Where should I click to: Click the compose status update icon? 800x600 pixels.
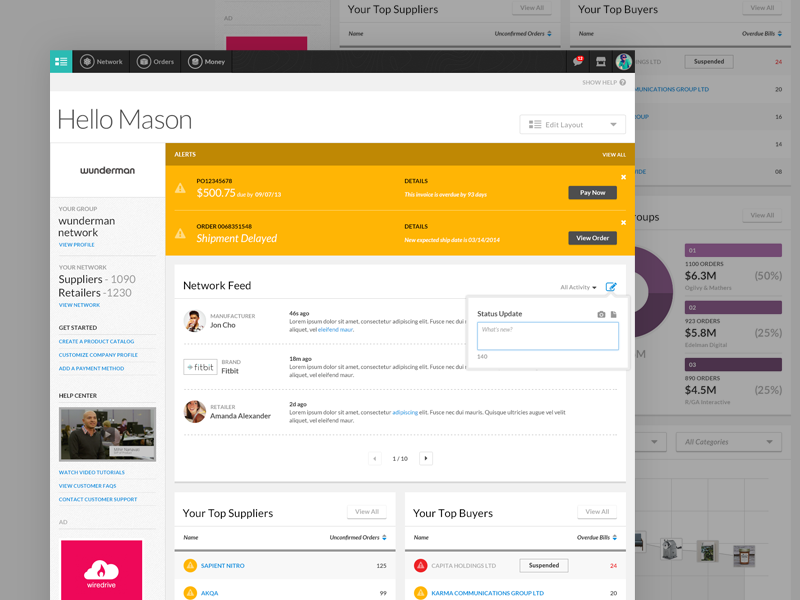611,287
